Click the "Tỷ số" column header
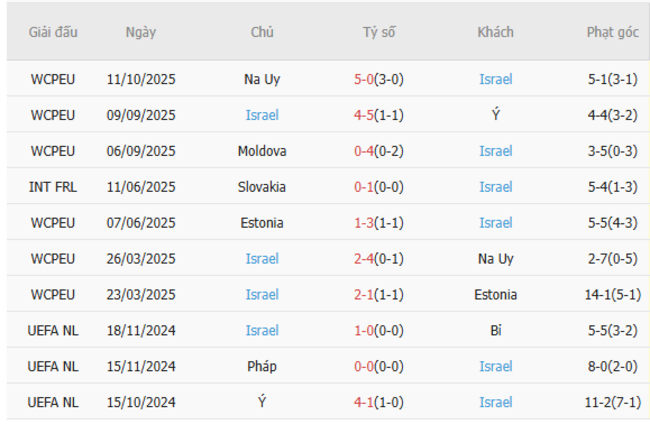The height and width of the screenshot is (424, 650). pos(378,32)
